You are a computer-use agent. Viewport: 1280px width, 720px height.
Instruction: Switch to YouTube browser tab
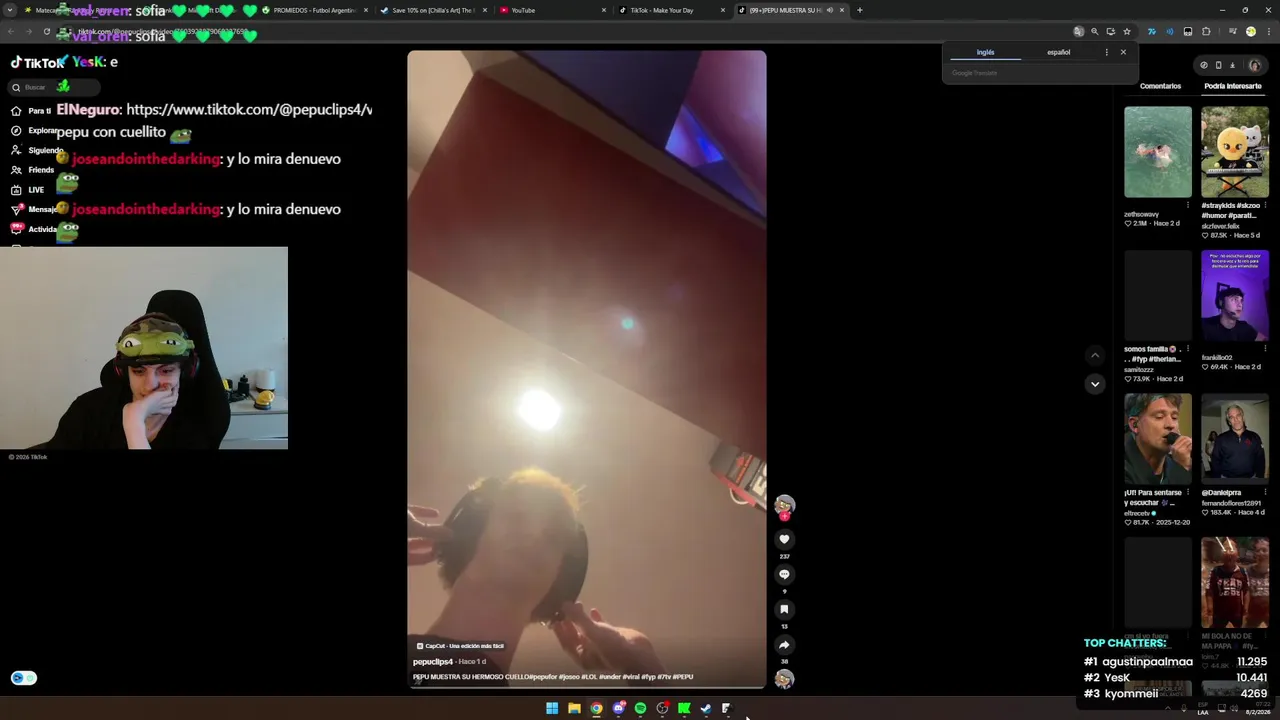coord(553,10)
